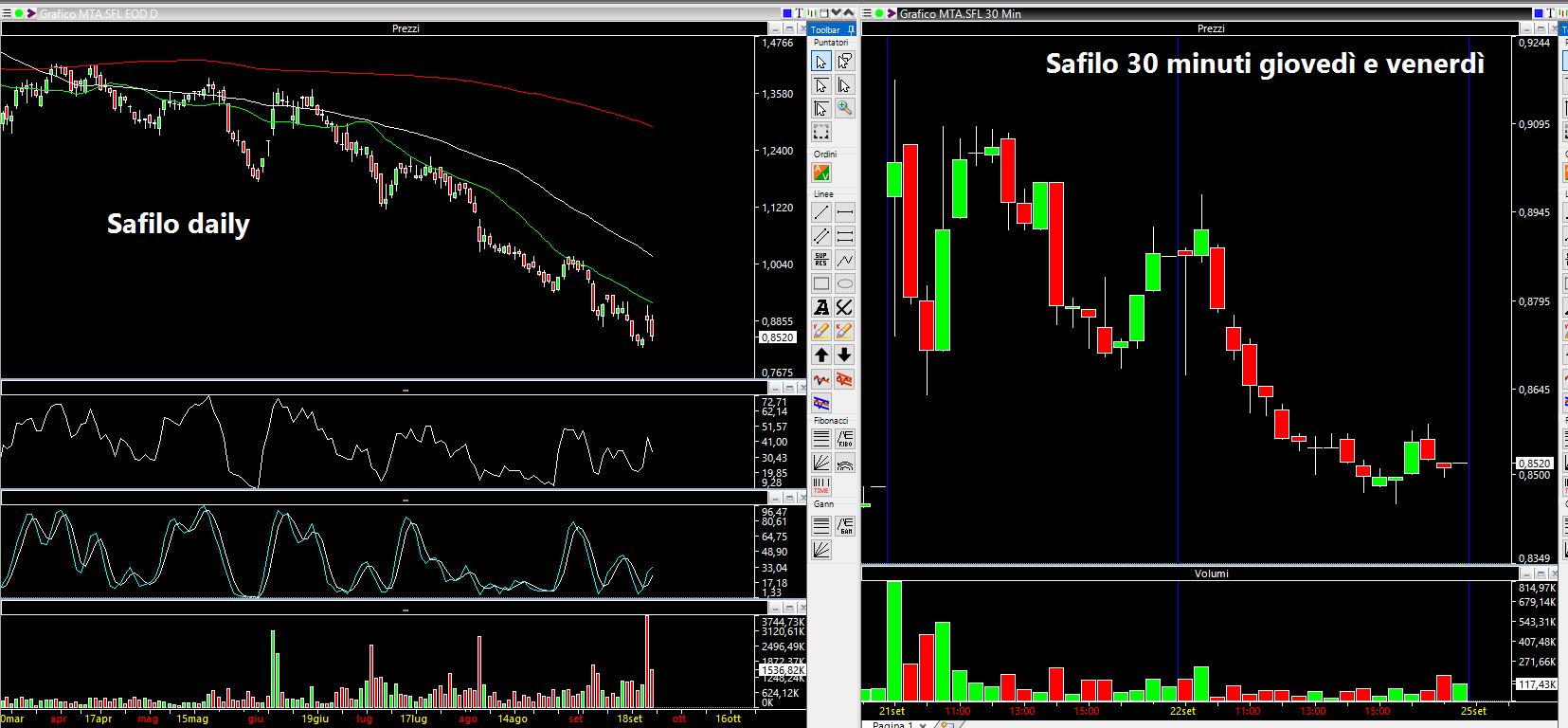Click the Volumi panel header
Image resolution: width=1568 pixels, height=728 pixels.
pos(1211,573)
